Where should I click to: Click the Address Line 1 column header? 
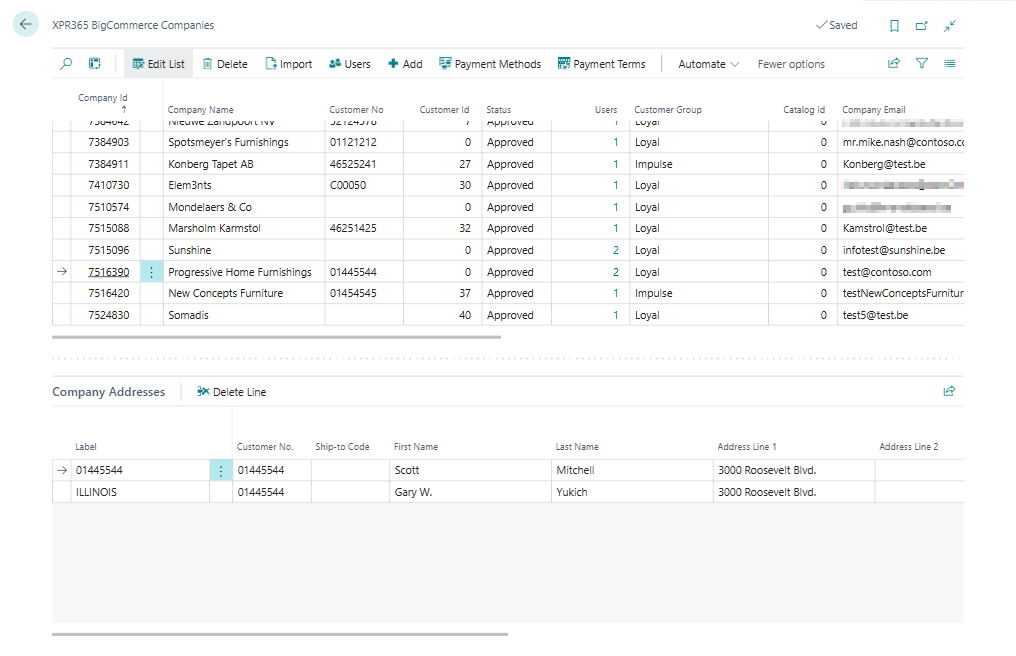(x=746, y=447)
